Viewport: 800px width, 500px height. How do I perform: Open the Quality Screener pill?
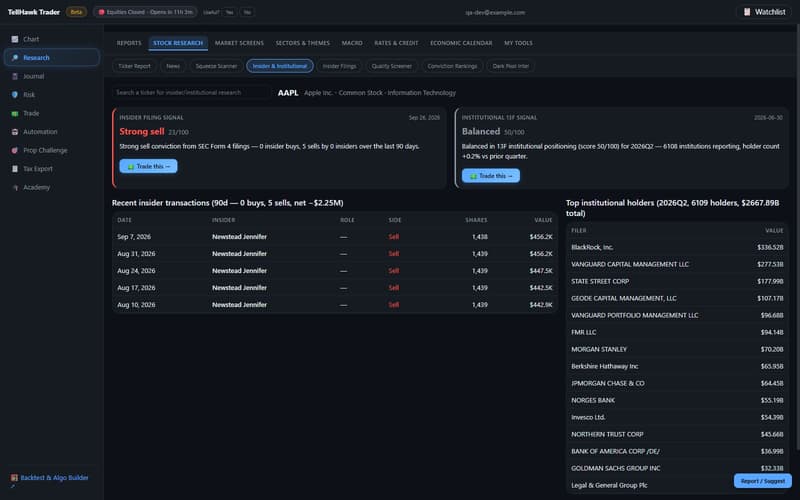[391, 66]
